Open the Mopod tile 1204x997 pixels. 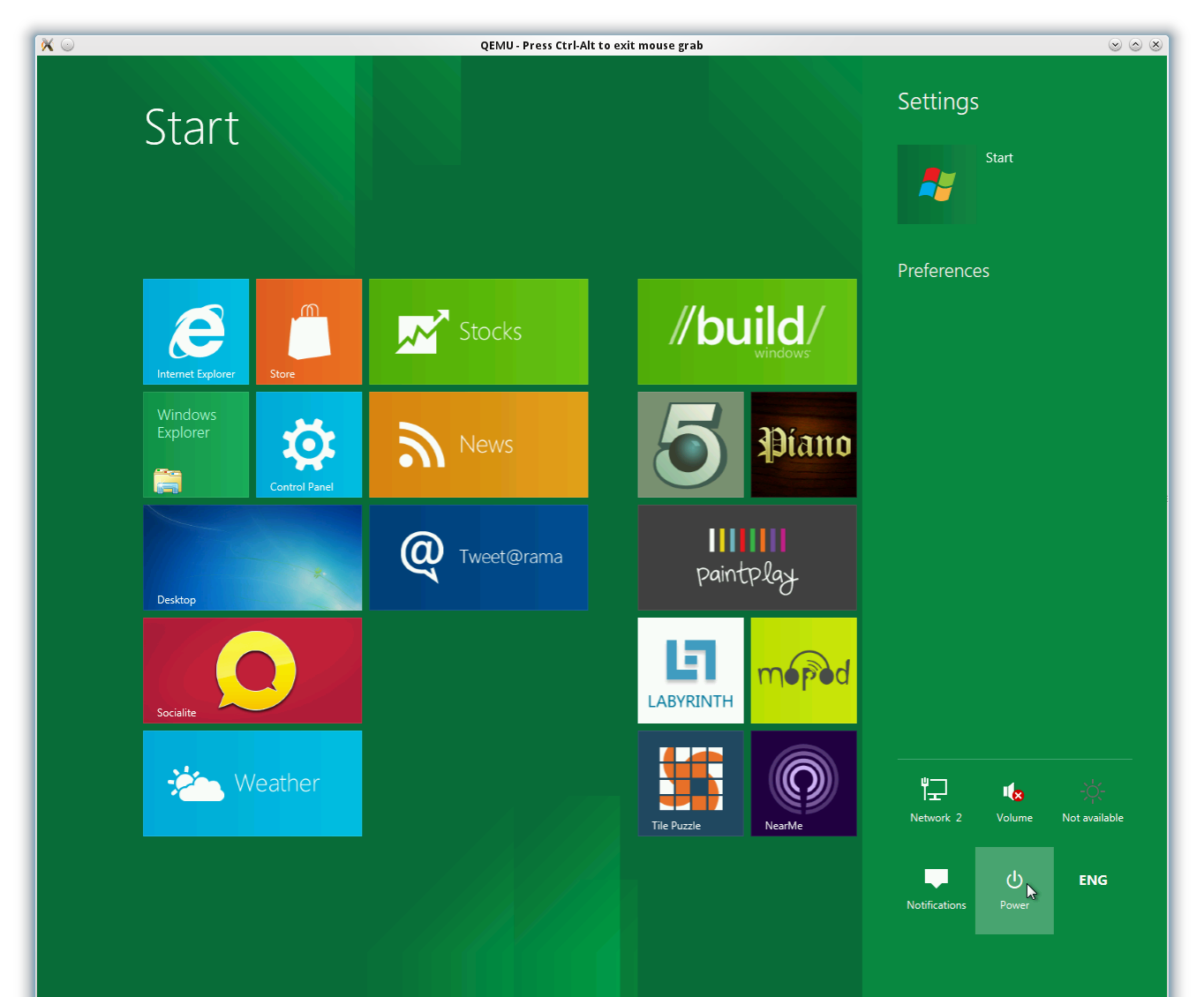803,671
